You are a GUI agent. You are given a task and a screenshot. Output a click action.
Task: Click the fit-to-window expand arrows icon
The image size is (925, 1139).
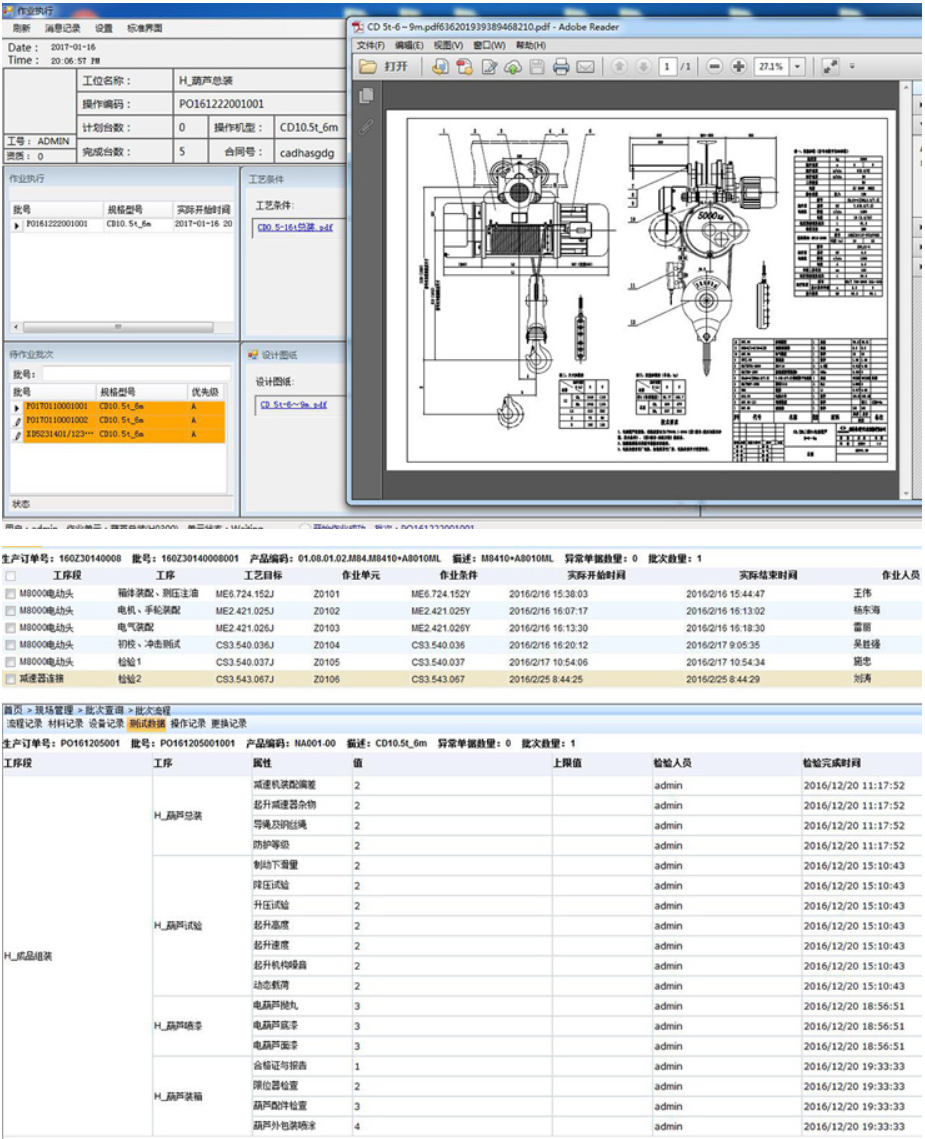coord(830,67)
